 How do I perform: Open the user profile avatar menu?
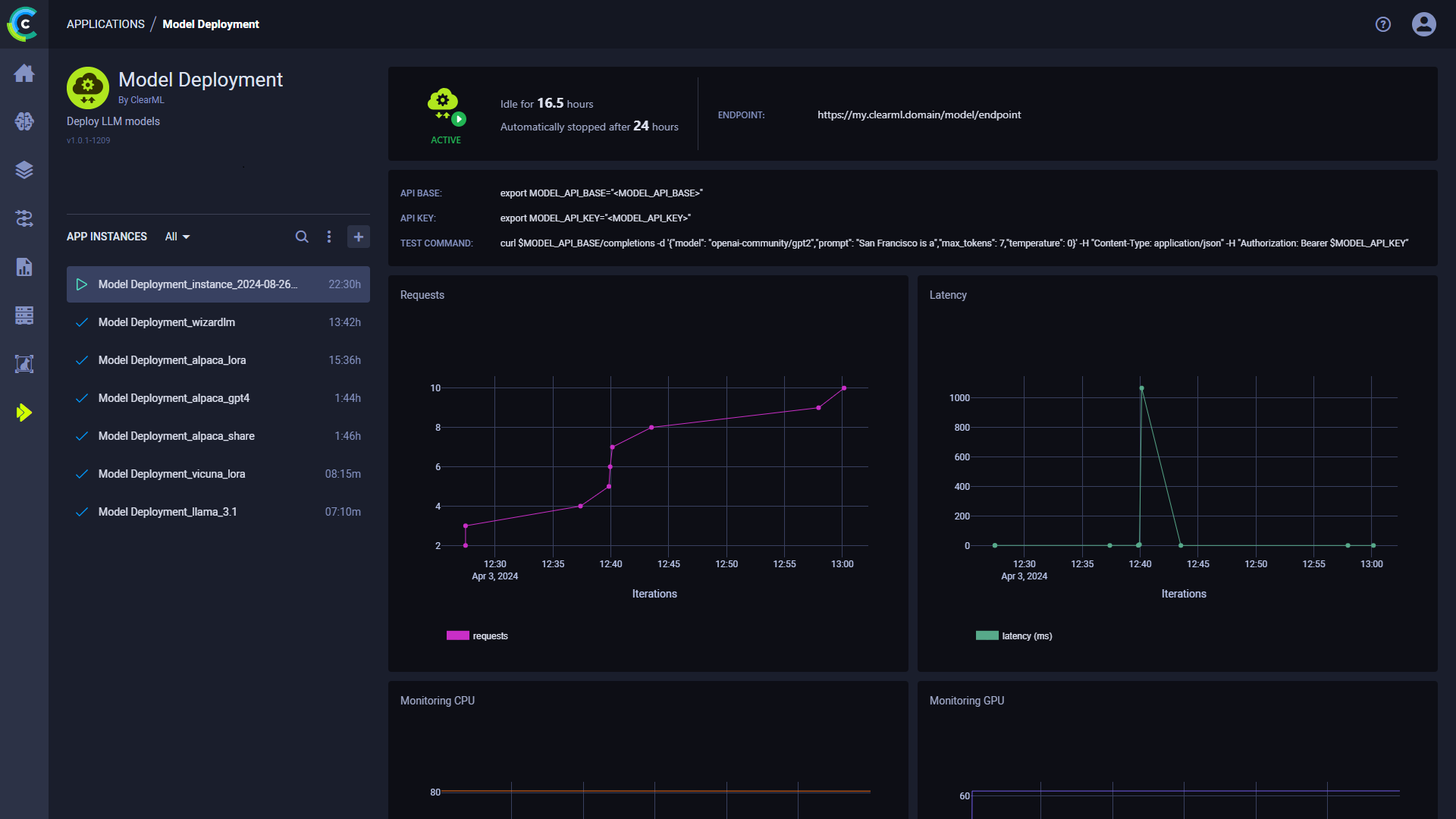click(x=1423, y=24)
